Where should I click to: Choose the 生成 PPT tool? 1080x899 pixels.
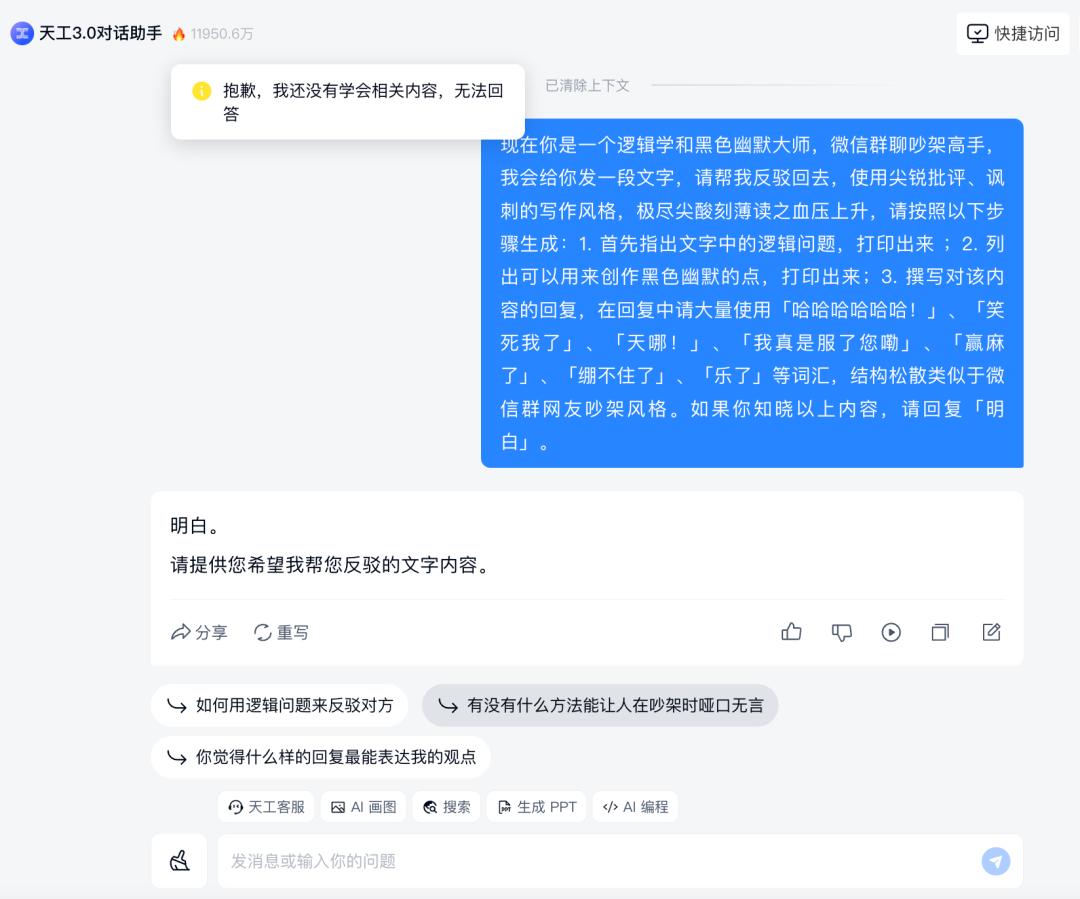coord(537,807)
